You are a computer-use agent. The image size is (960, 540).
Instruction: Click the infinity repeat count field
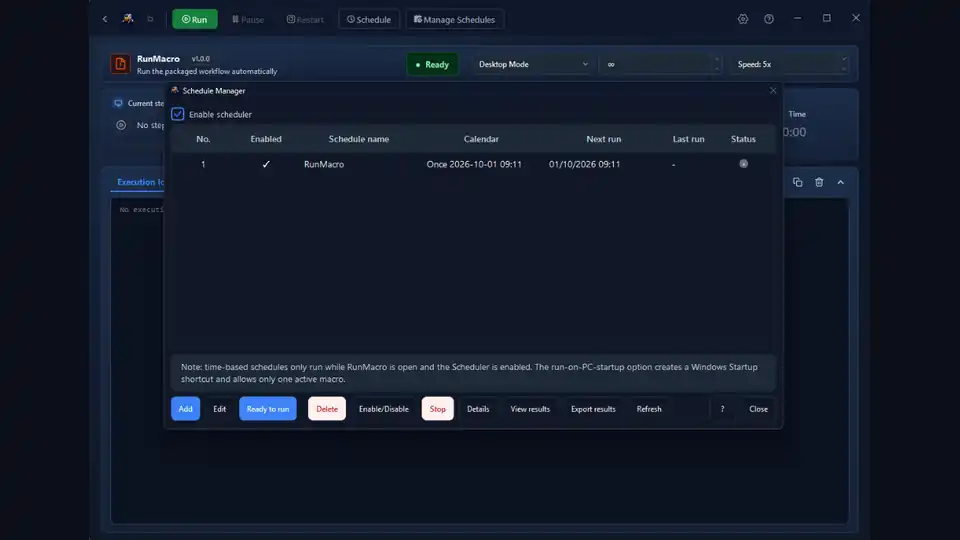pos(659,64)
